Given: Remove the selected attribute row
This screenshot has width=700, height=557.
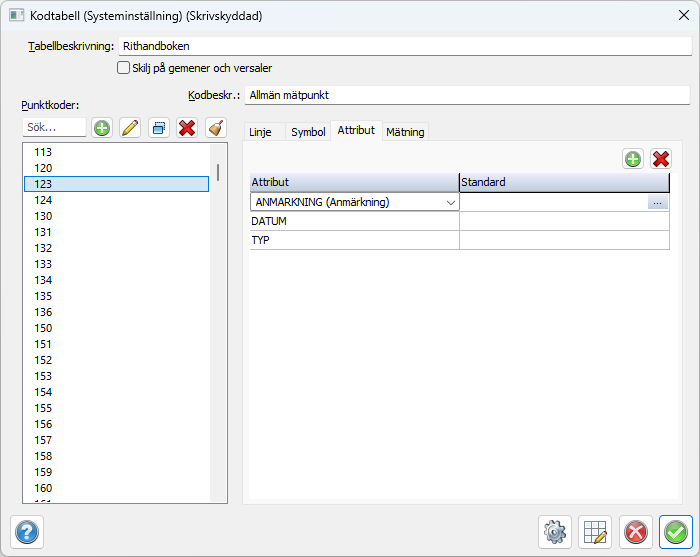Looking at the screenshot, I should [x=661, y=159].
